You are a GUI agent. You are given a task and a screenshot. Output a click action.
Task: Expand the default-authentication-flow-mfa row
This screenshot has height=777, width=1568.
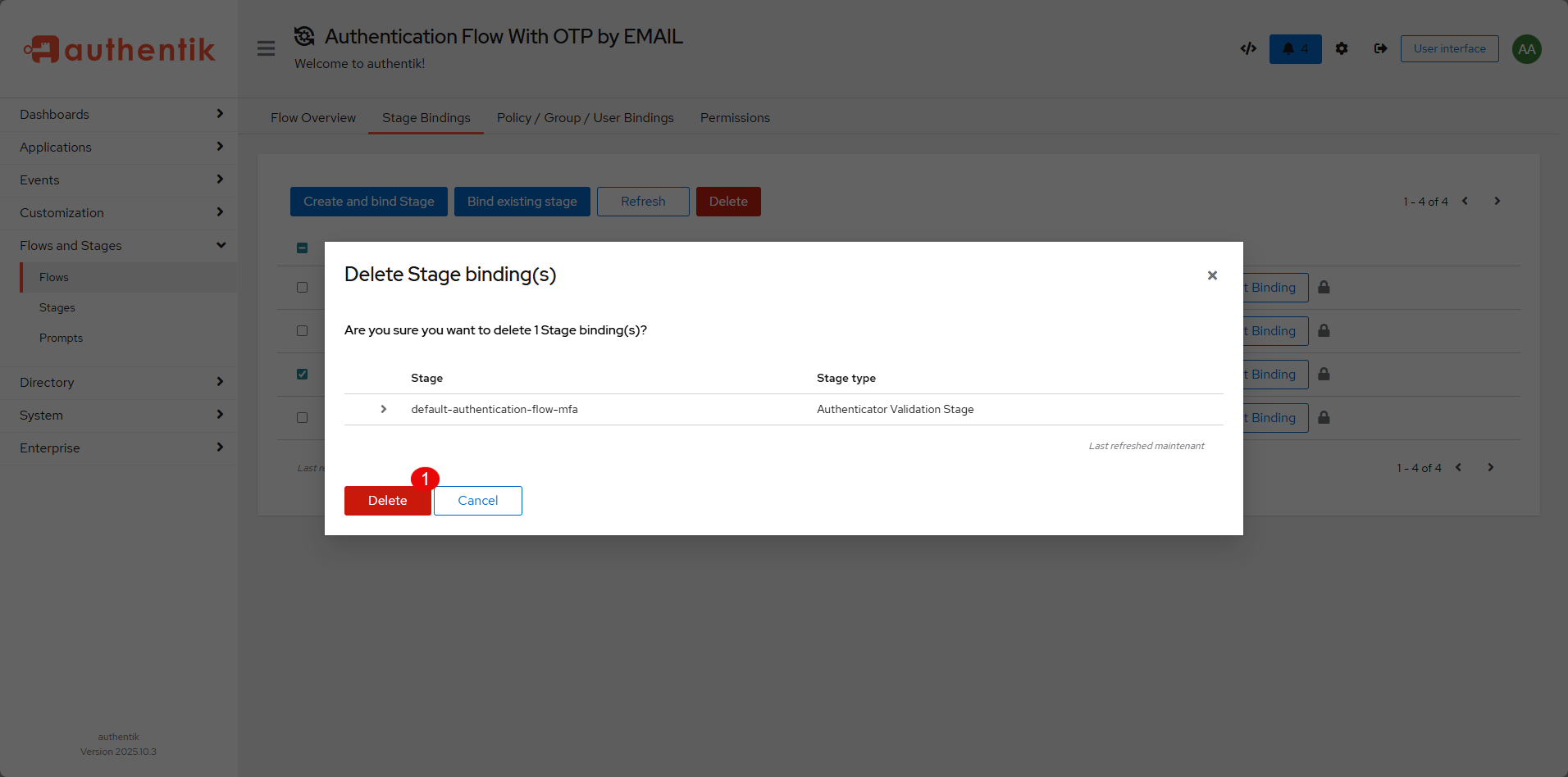[383, 409]
